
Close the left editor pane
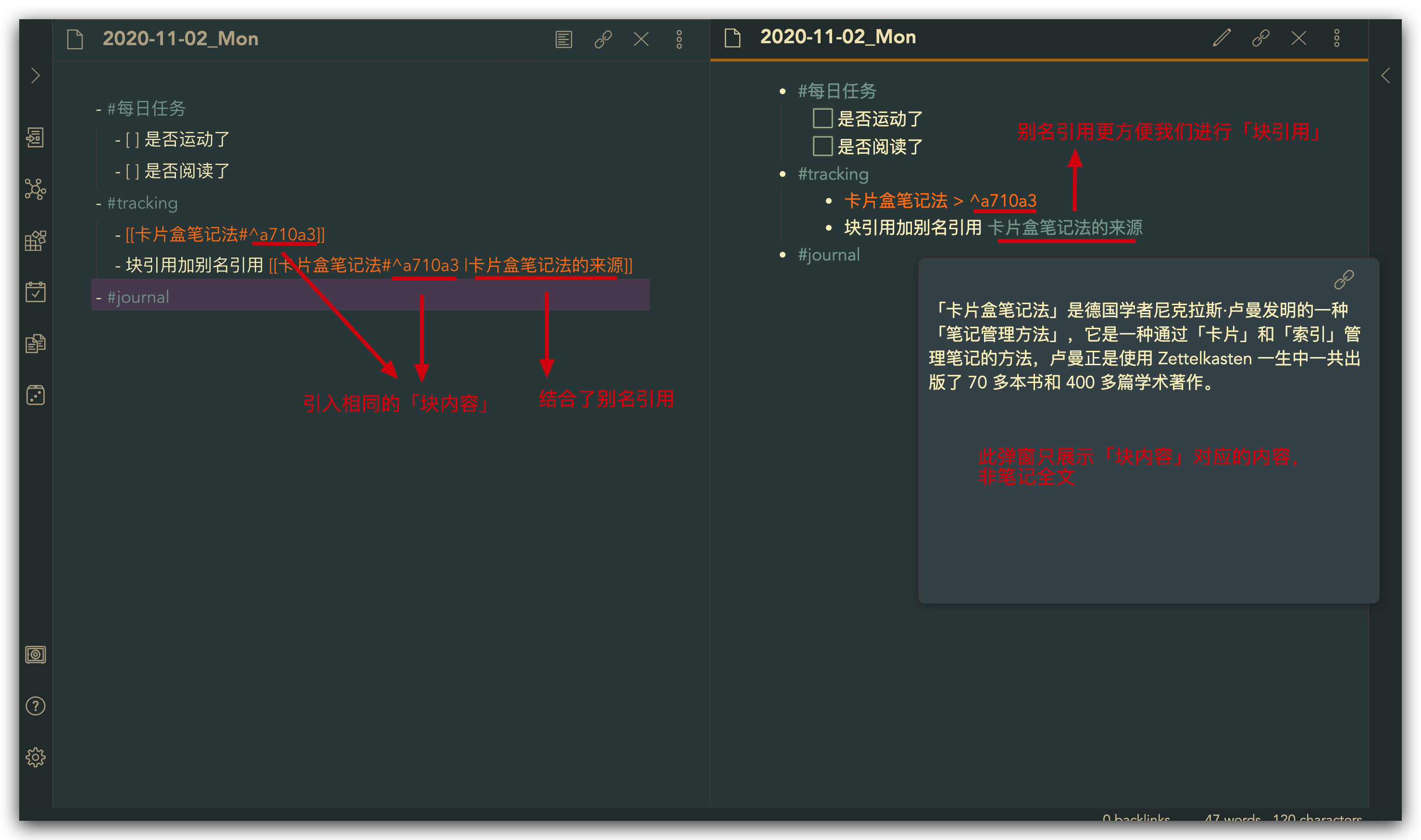coord(641,39)
